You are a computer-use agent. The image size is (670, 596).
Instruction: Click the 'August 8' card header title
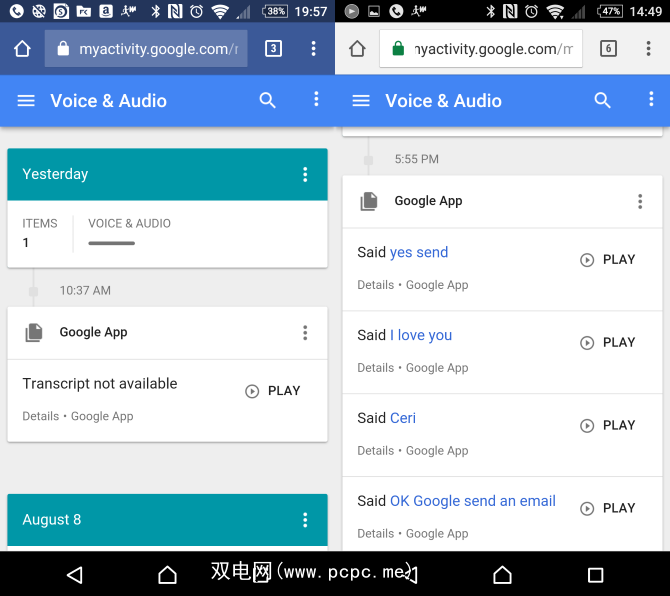pyautogui.click(x=52, y=520)
